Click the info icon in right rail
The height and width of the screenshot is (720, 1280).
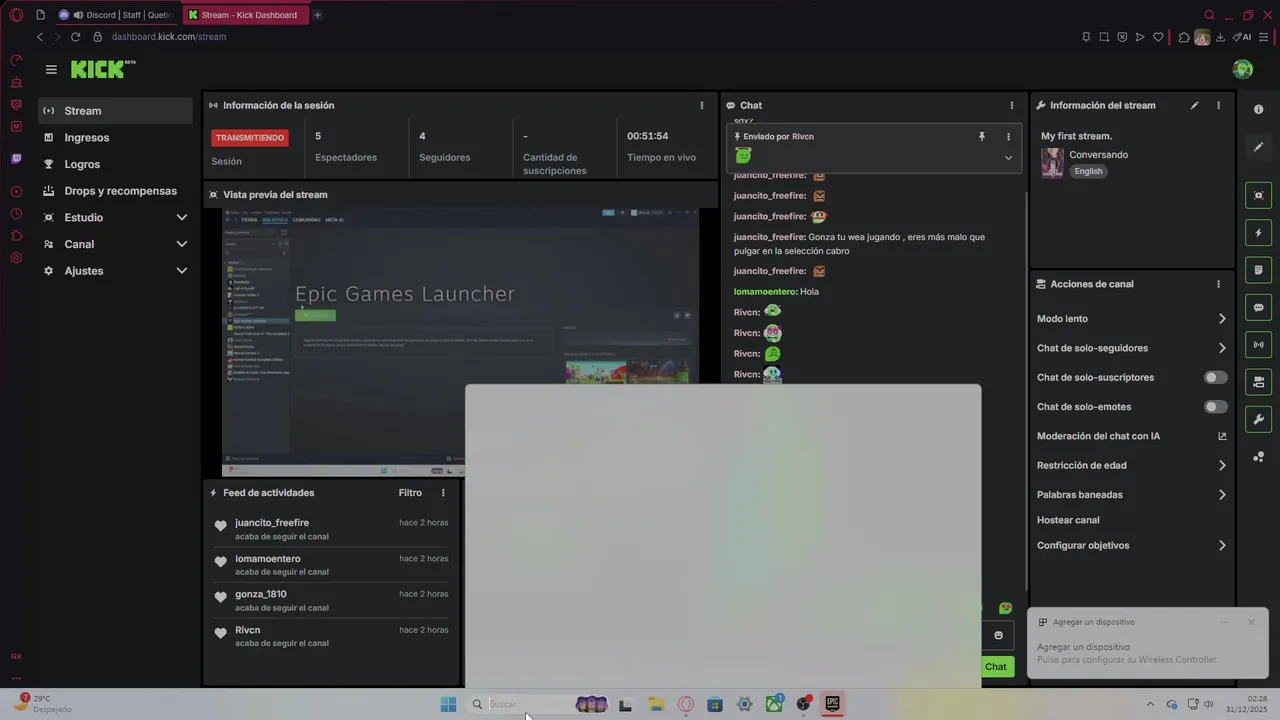[x=1258, y=109]
